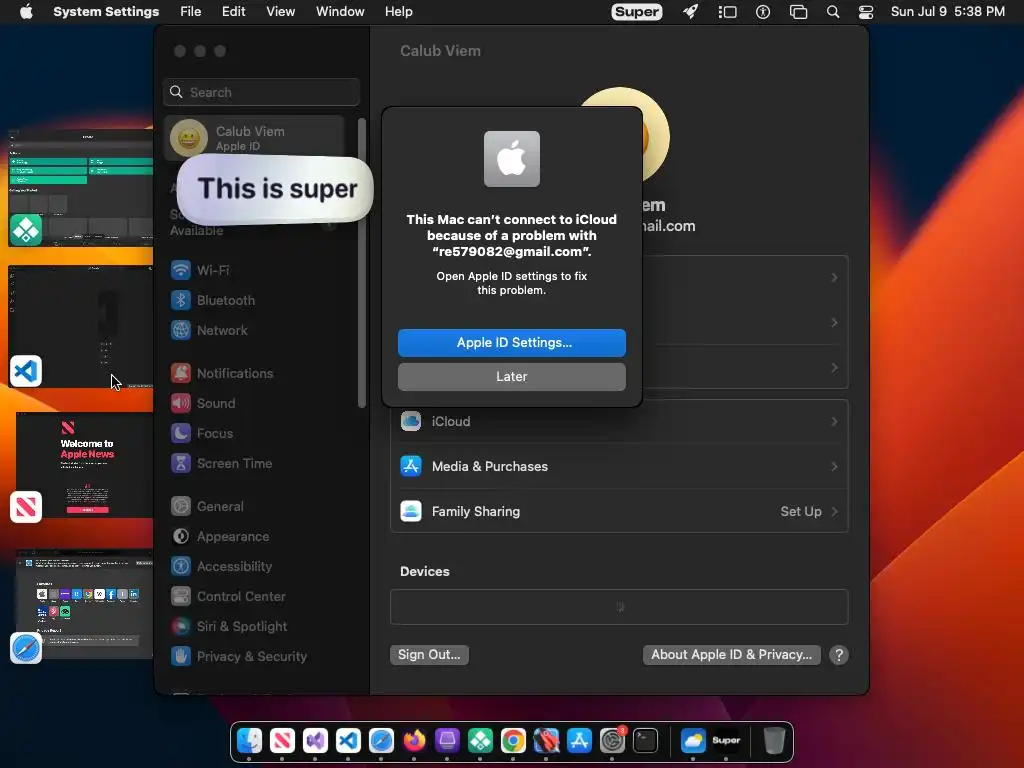Open Firefox from the Dock
Viewport: 1024px width, 768px height.
[414, 741]
